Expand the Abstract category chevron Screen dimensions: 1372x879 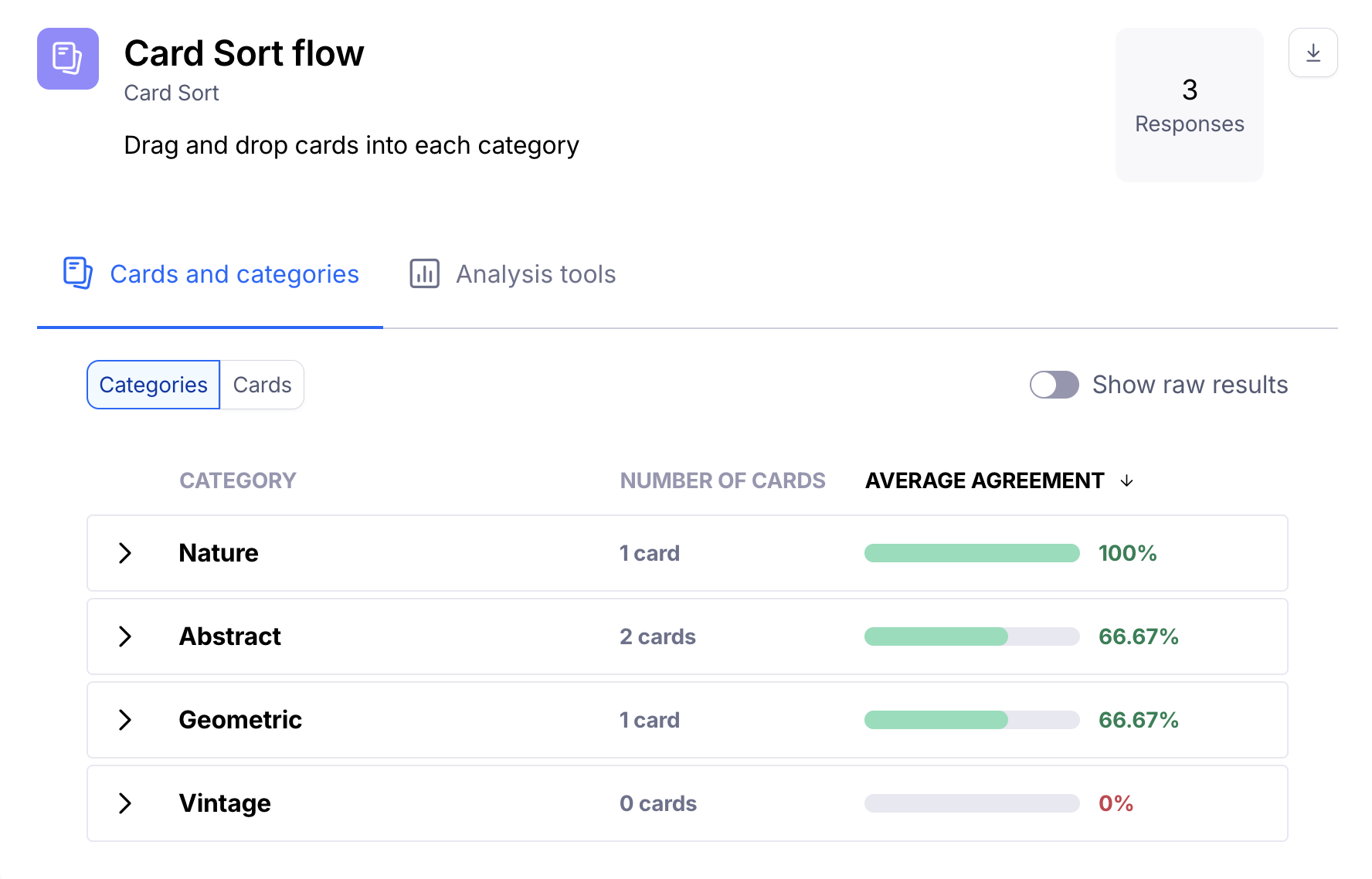(x=125, y=636)
